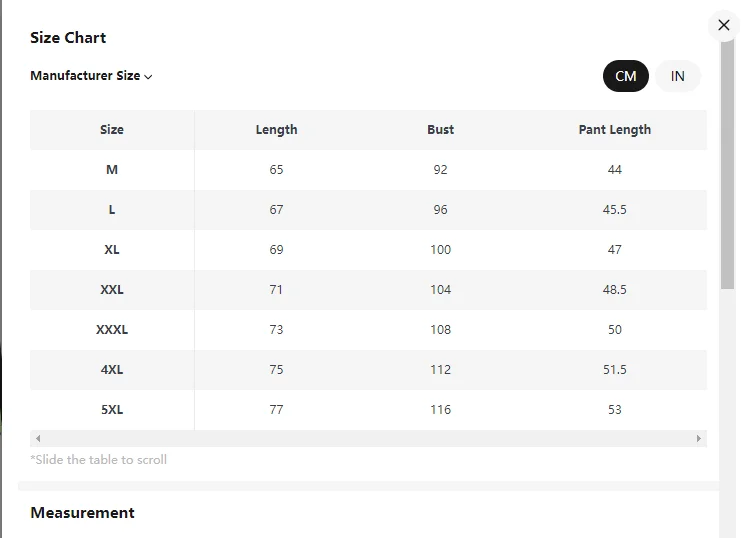Click the table's right scroll arrow
The height and width of the screenshot is (538, 752).
point(699,439)
